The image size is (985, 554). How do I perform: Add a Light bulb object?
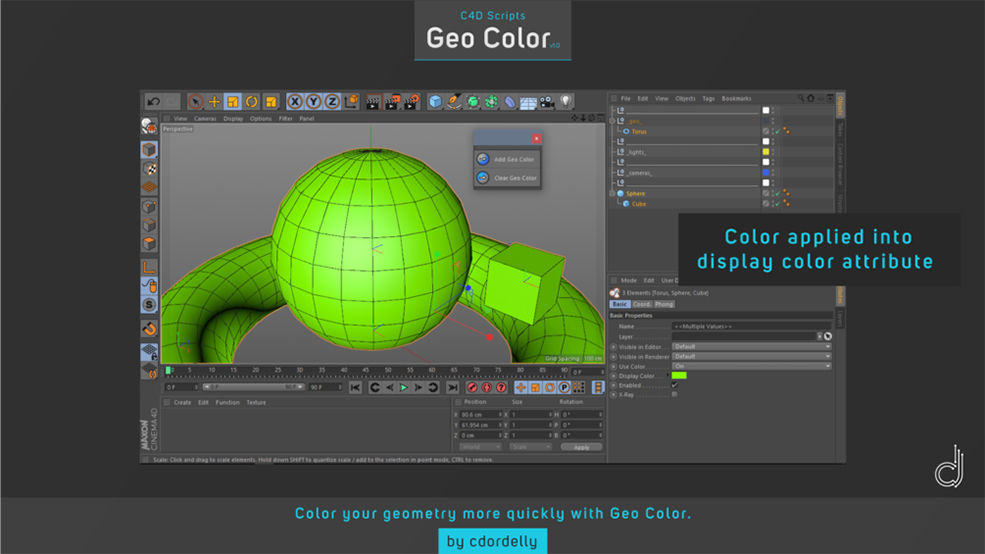coord(566,101)
